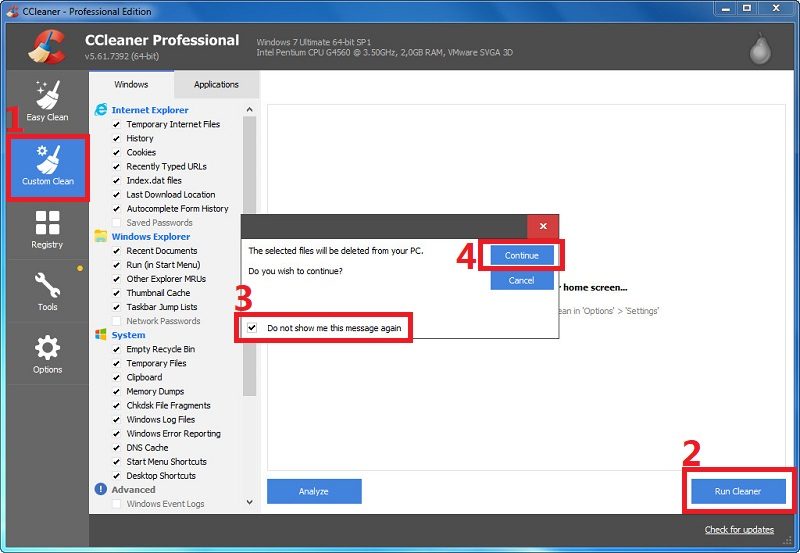Click the cleaning list scrollbar thumb

click(249, 256)
